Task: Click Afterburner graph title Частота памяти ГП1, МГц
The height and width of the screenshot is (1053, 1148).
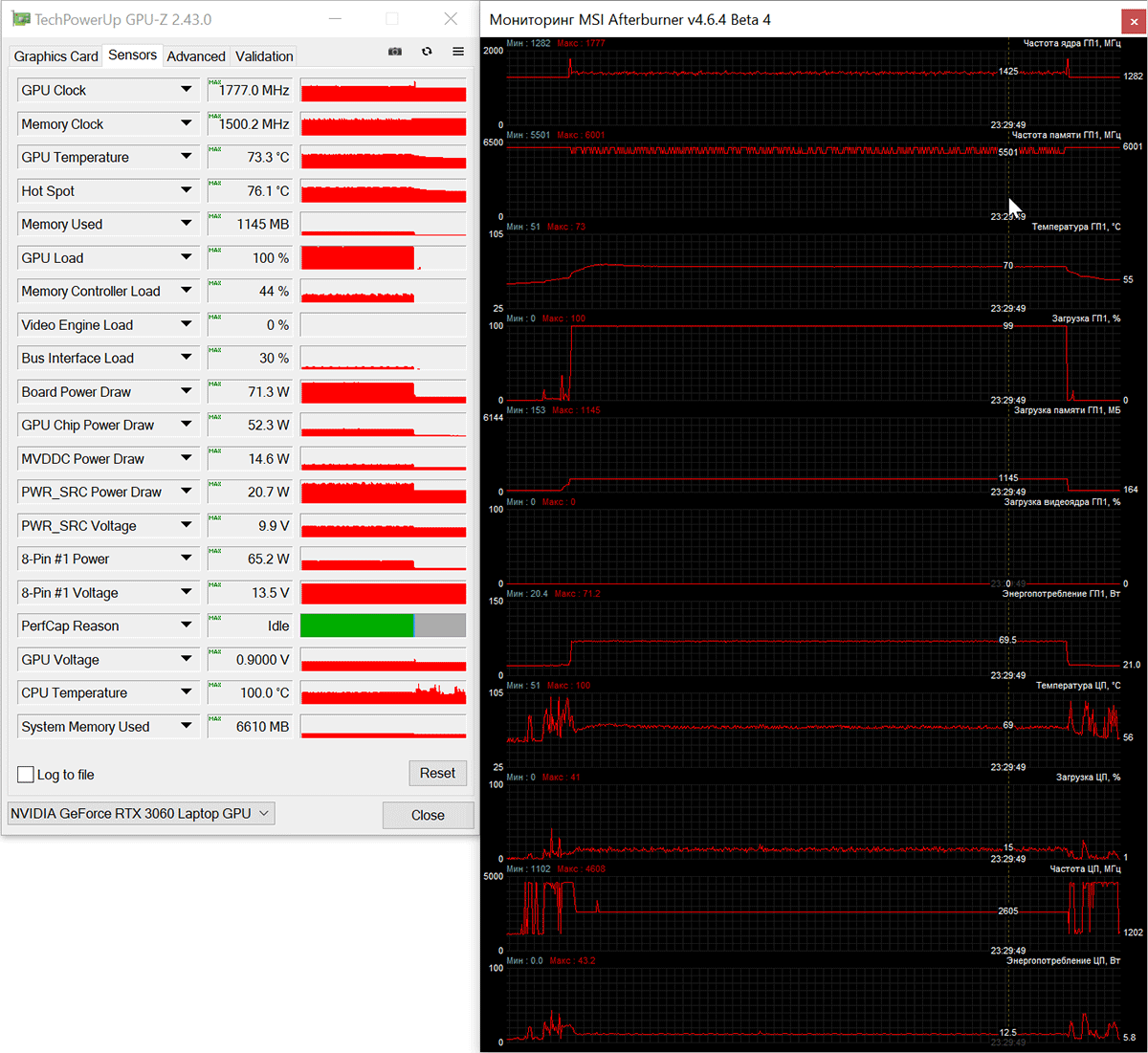Action: point(1066,136)
